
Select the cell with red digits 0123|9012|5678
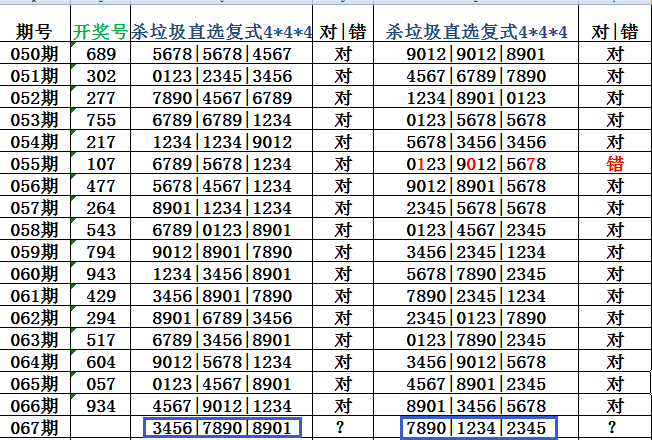(x=476, y=164)
